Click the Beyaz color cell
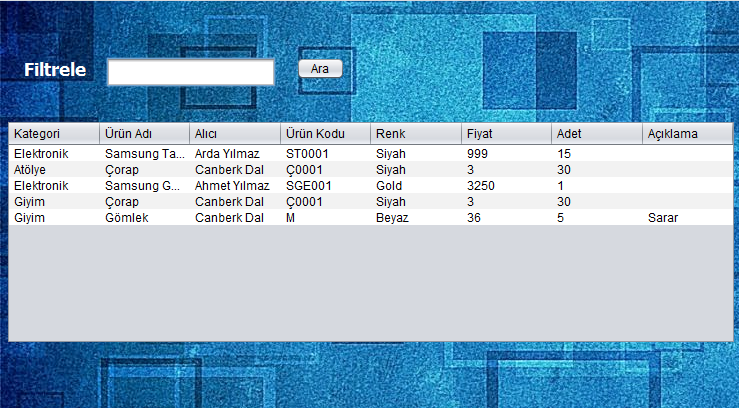 tap(392, 218)
